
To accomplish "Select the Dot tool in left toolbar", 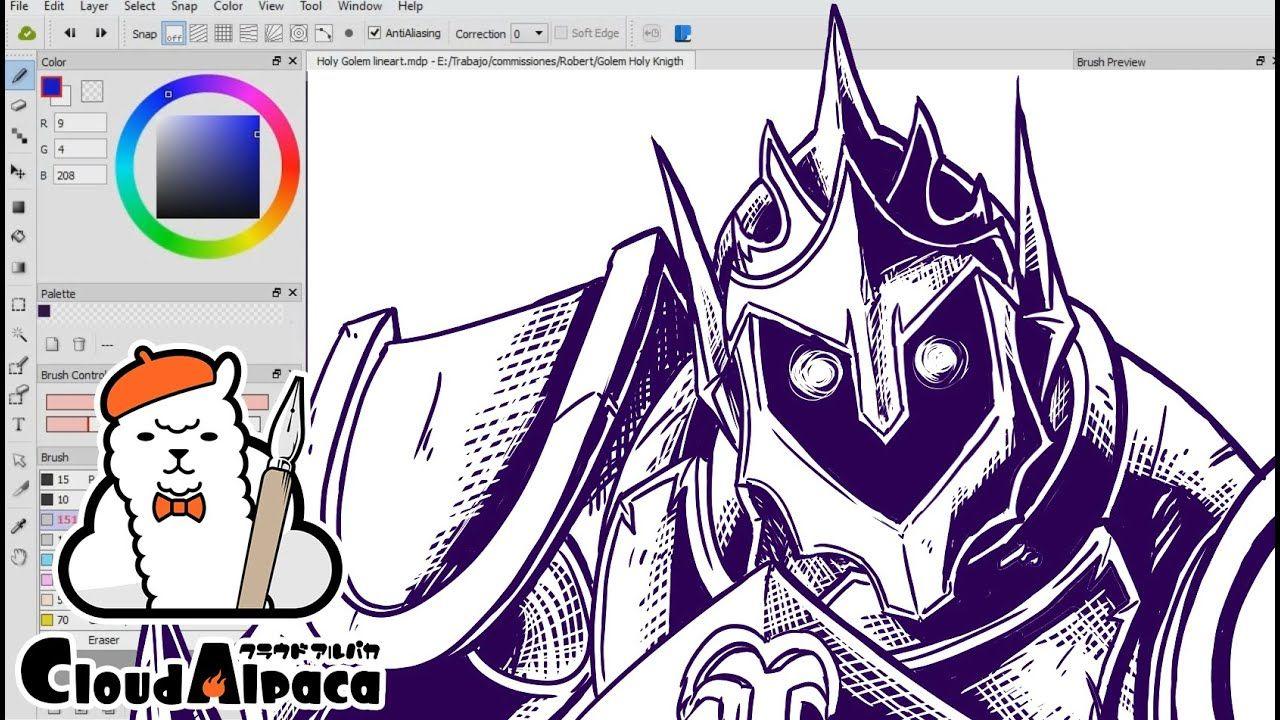I will pos(18,137).
